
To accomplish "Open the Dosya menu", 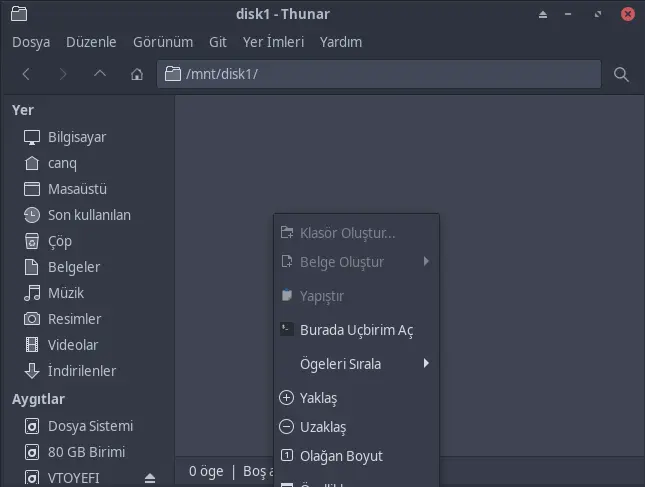I will point(31,42).
